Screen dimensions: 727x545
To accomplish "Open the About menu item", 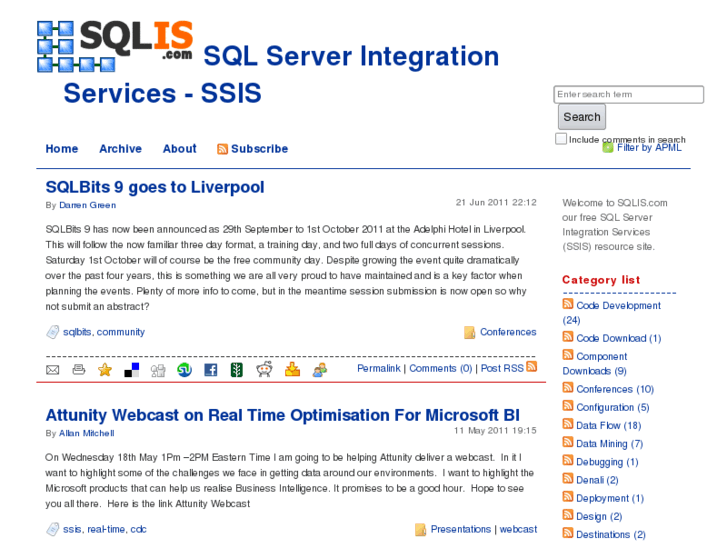I will point(179,149).
